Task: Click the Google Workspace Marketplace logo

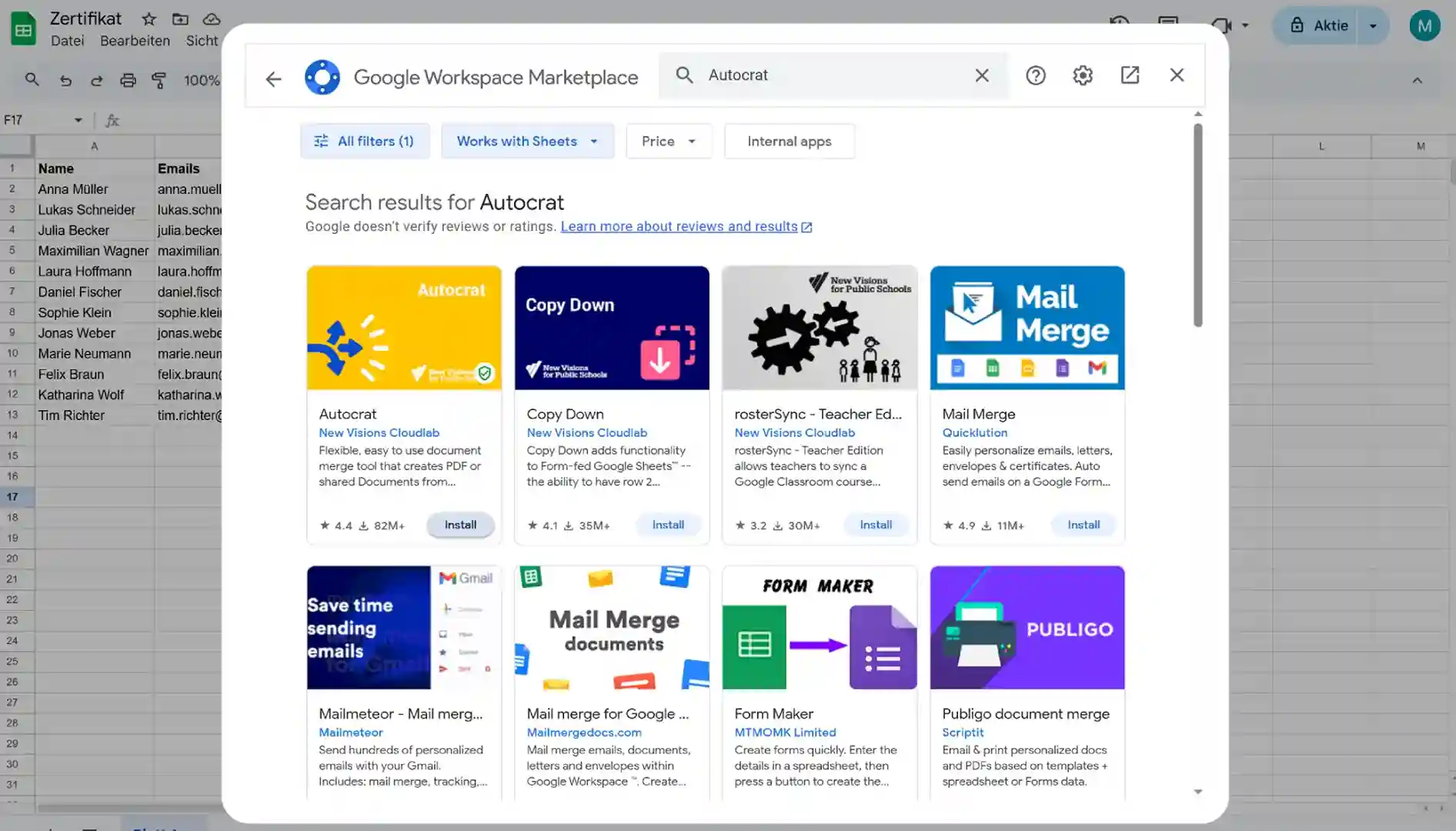Action: pos(322,77)
